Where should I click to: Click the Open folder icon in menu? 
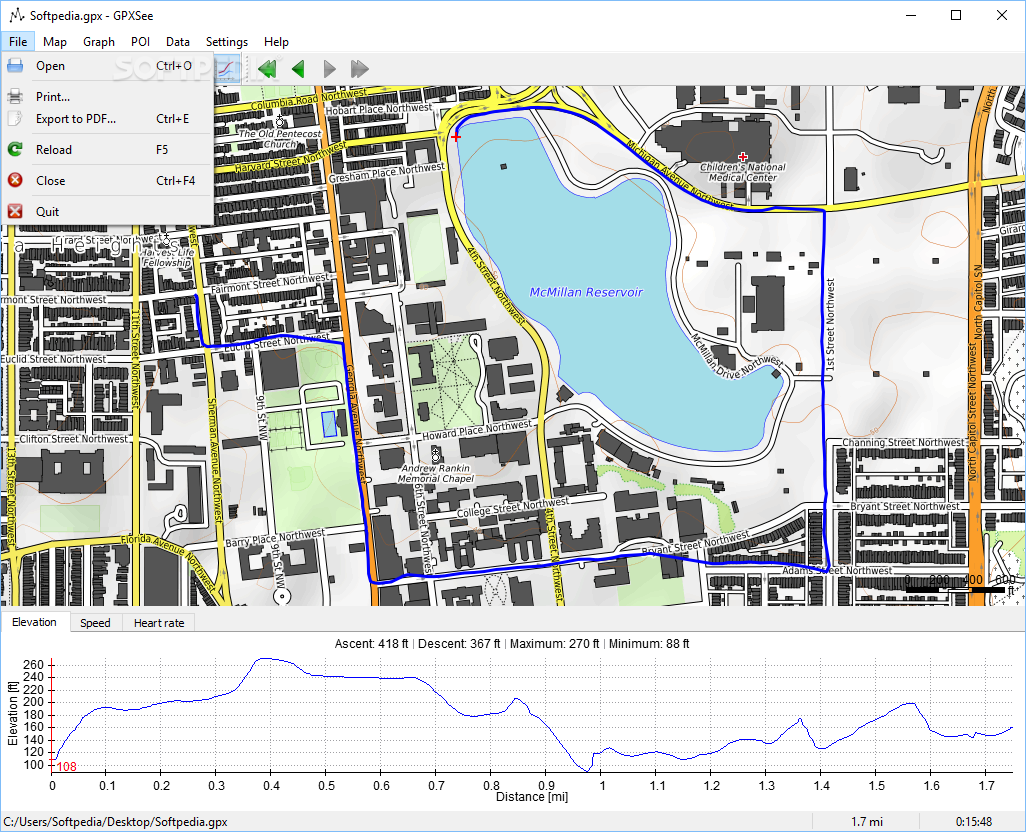tap(15, 65)
